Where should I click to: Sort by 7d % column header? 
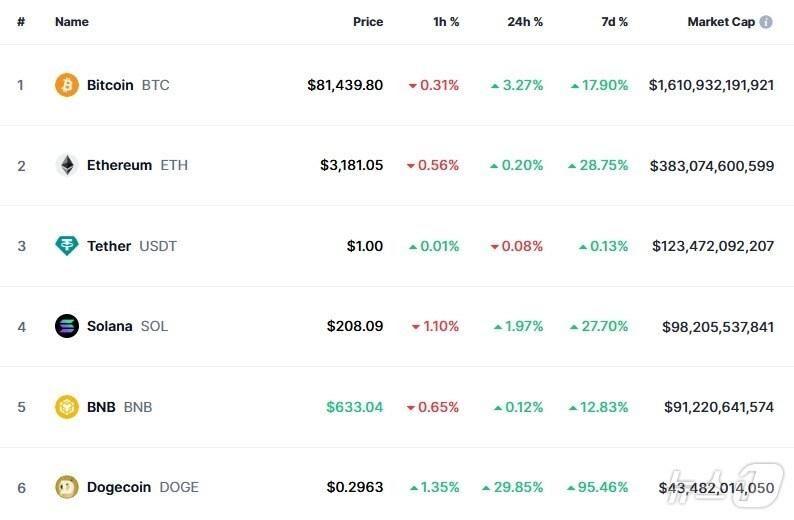coord(614,22)
